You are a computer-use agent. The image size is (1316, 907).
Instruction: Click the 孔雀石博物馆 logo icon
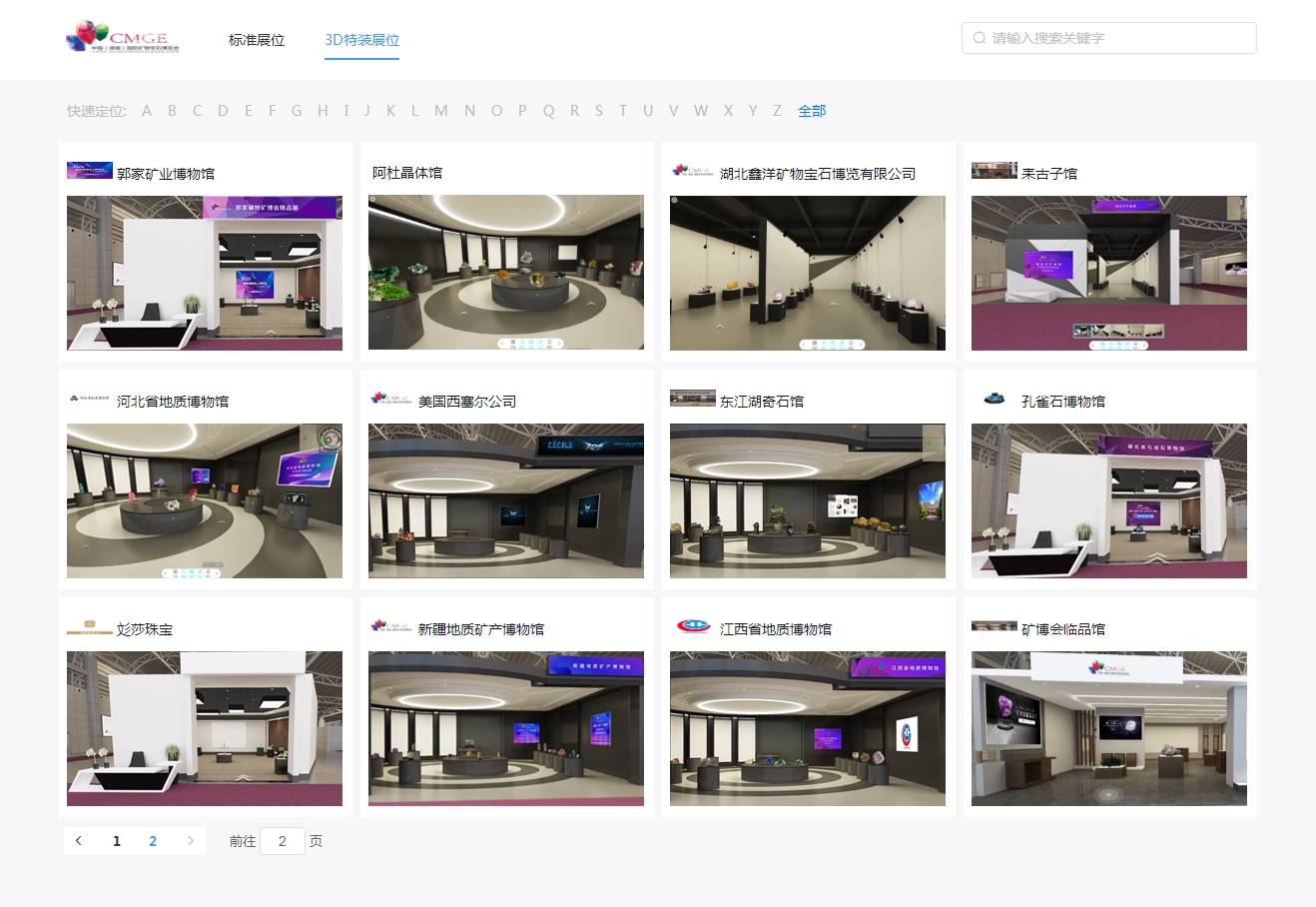[993, 399]
